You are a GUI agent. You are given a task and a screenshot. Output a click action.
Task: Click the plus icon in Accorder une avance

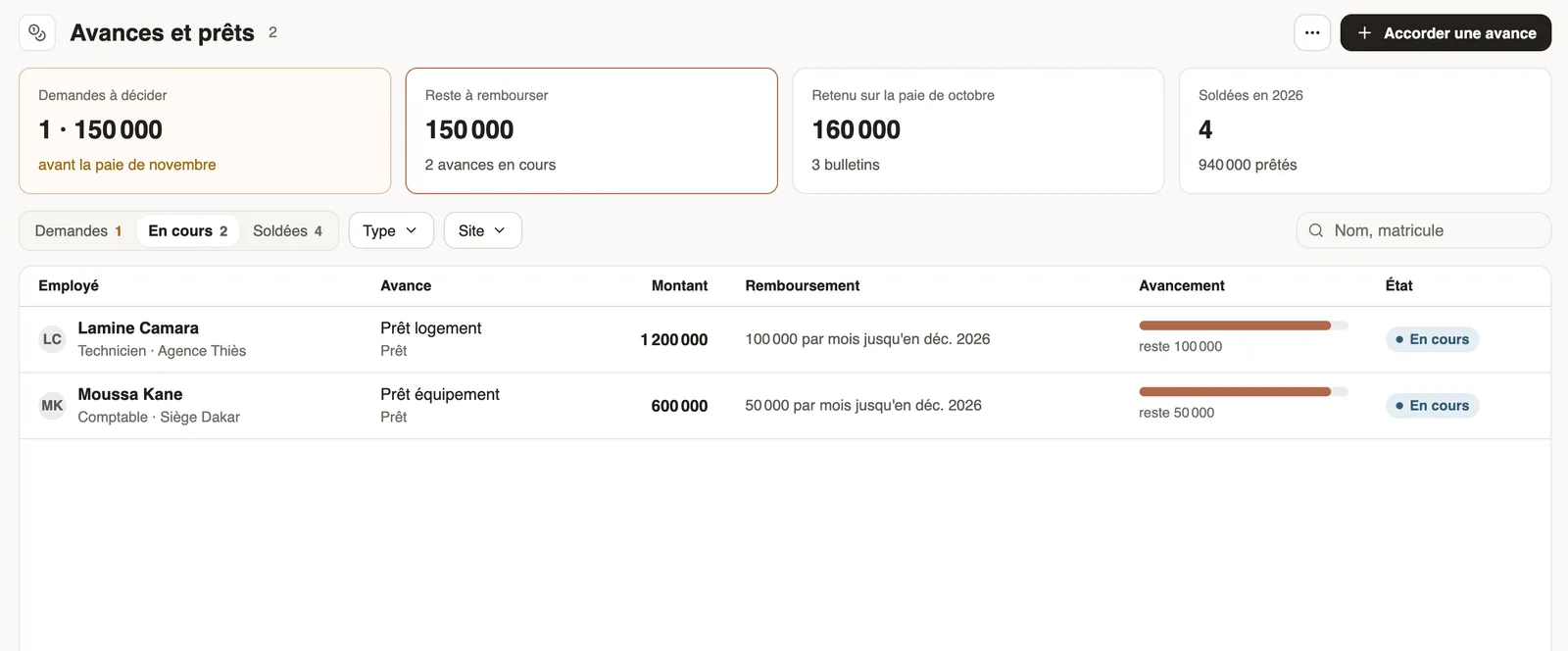click(x=1364, y=32)
